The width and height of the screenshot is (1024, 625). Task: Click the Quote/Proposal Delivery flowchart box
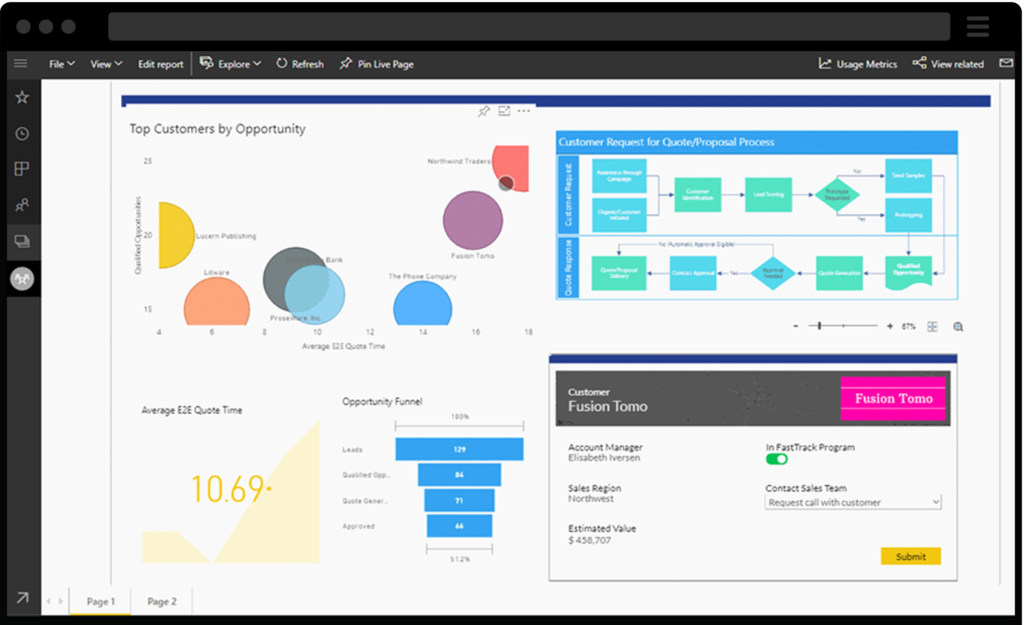click(618, 273)
